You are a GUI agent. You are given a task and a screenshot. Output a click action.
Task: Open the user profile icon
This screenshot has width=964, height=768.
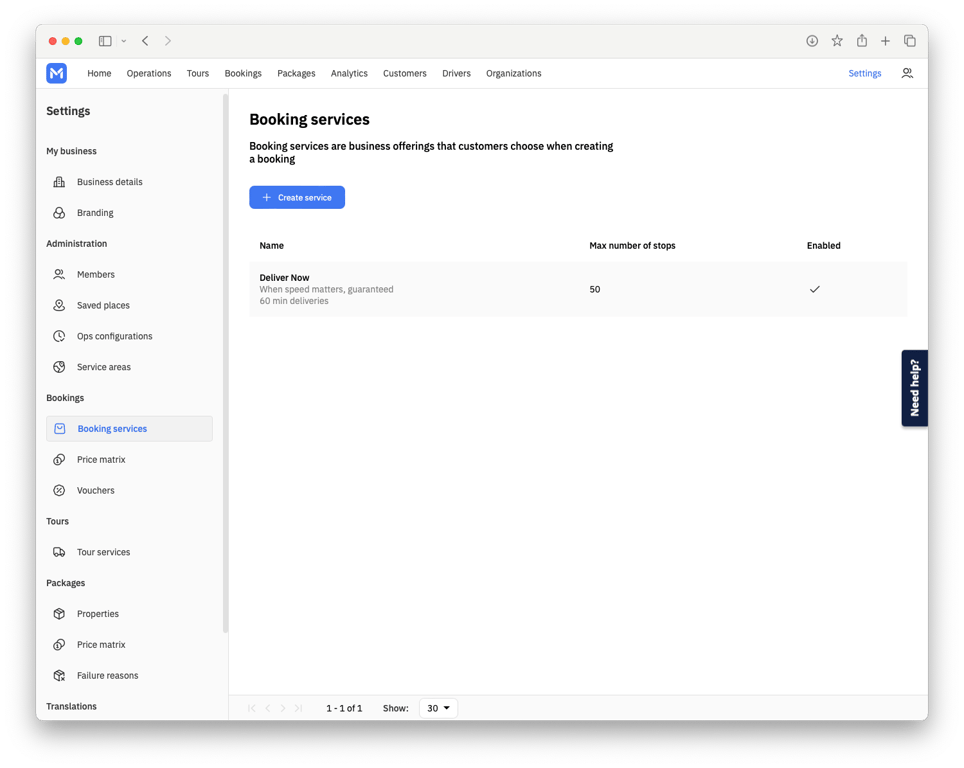[907, 73]
